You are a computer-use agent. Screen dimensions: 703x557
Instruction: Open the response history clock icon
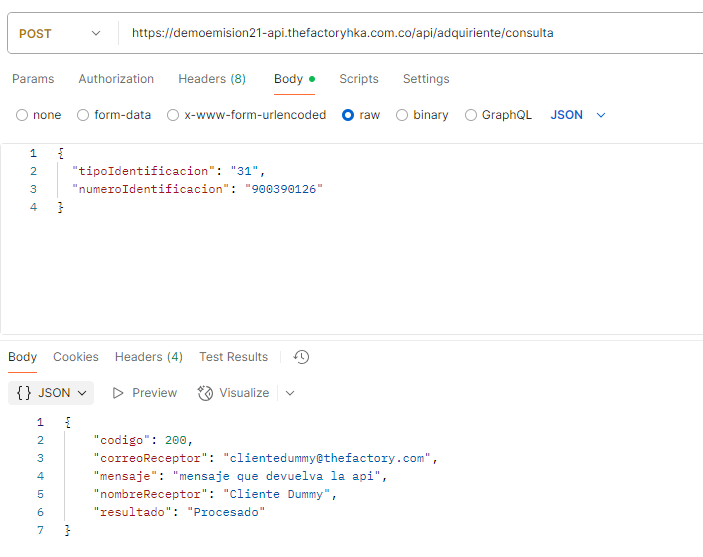[x=301, y=357]
